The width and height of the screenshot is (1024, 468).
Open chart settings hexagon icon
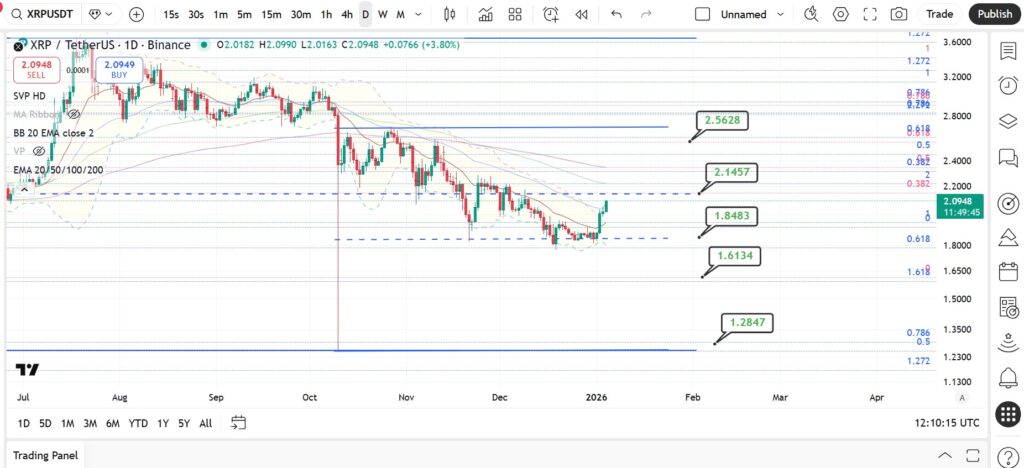(x=840, y=14)
